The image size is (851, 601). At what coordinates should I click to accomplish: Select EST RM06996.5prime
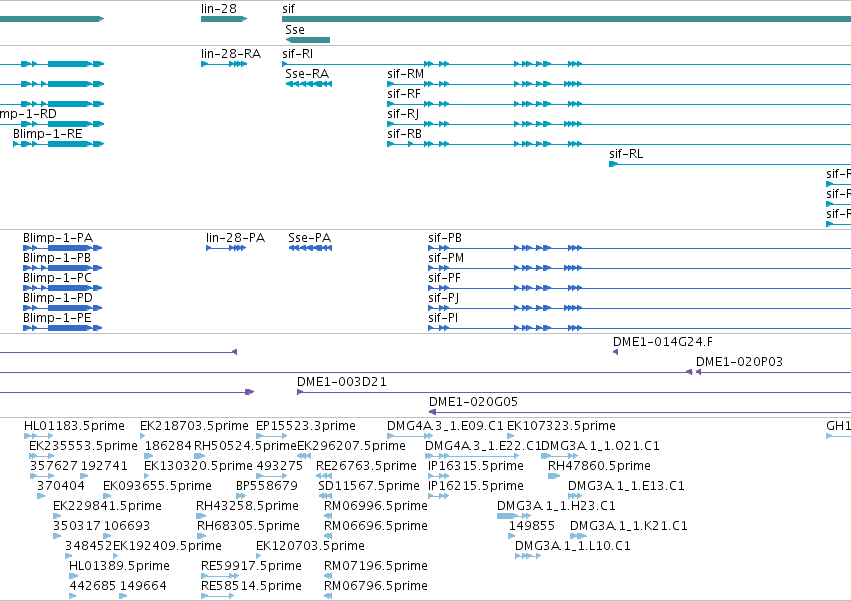tap(328, 516)
